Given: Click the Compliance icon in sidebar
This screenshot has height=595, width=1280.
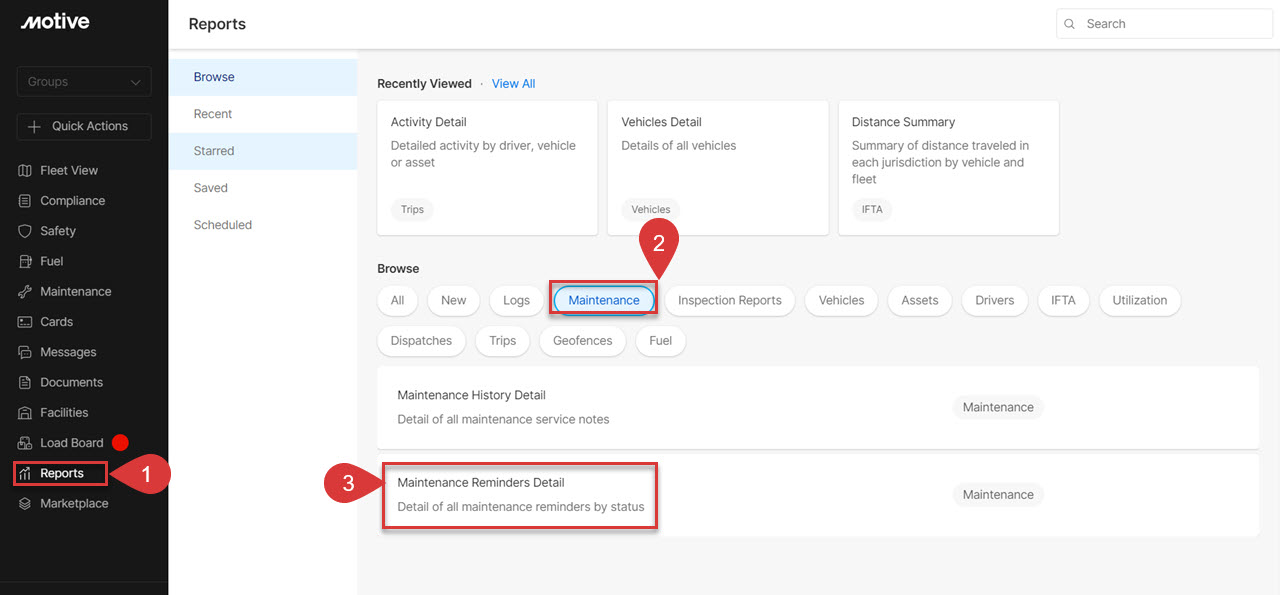Looking at the screenshot, I should pyautogui.click(x=26, y=201).
